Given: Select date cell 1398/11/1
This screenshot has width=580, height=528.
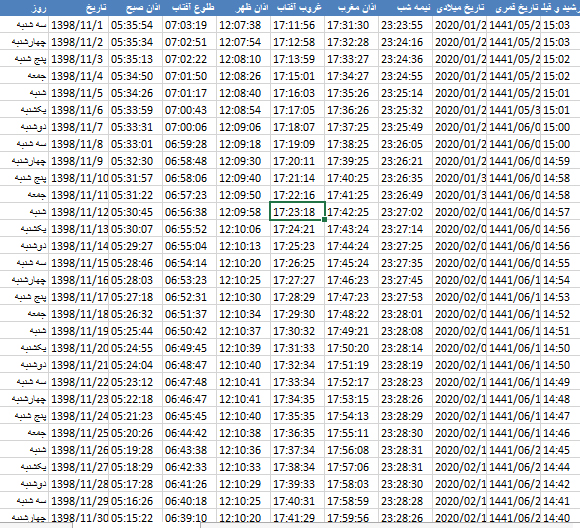Looking at the screenshot, I should pos(78,25).
